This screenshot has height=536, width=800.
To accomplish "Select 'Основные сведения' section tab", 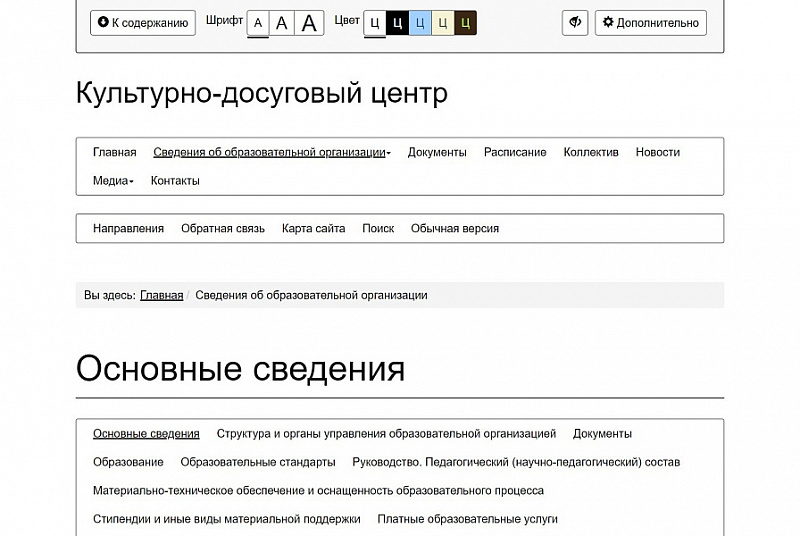I will coord(146,433).
